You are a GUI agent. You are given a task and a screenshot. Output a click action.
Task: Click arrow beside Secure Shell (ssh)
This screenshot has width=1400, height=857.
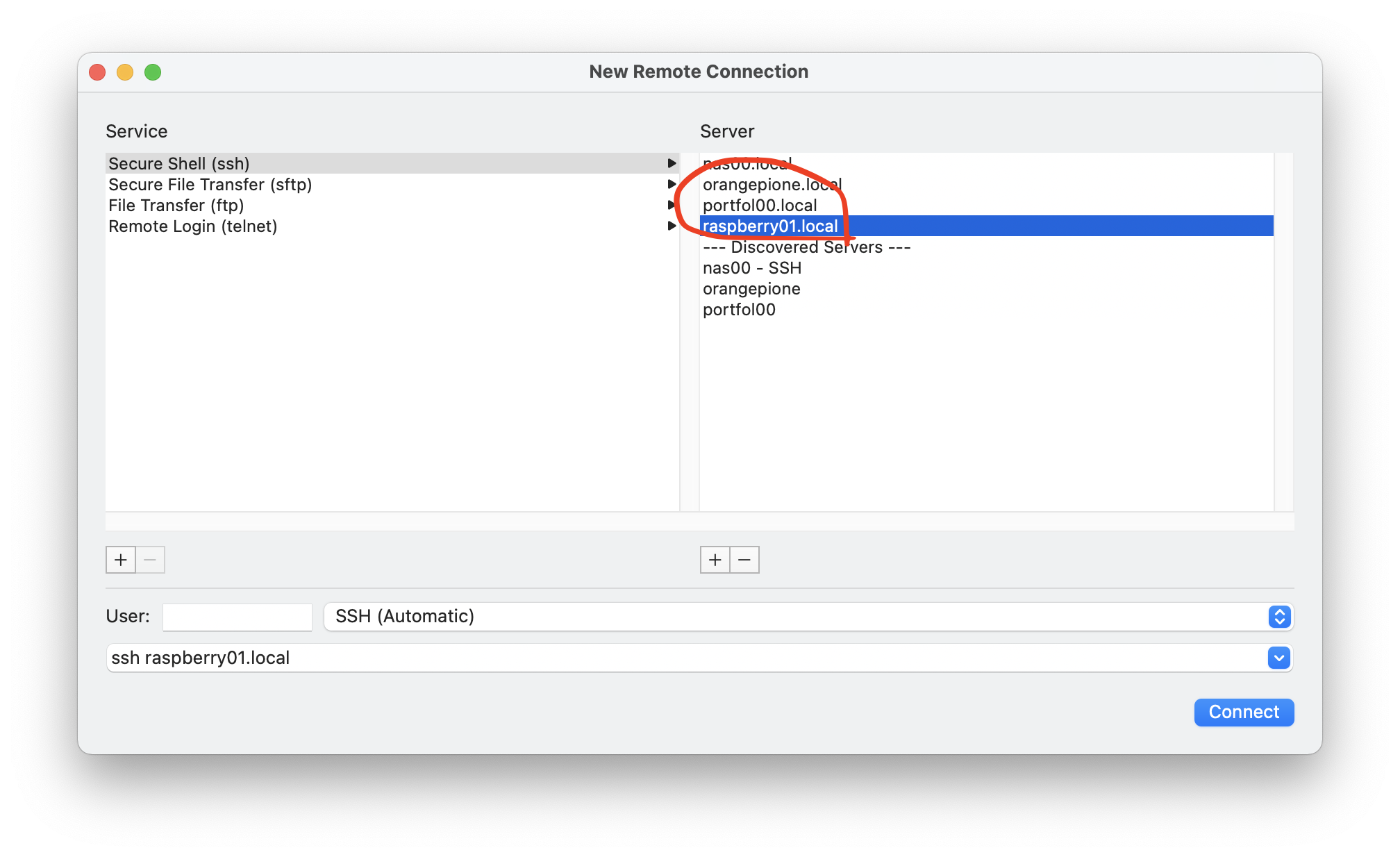[x=672, y=163]
